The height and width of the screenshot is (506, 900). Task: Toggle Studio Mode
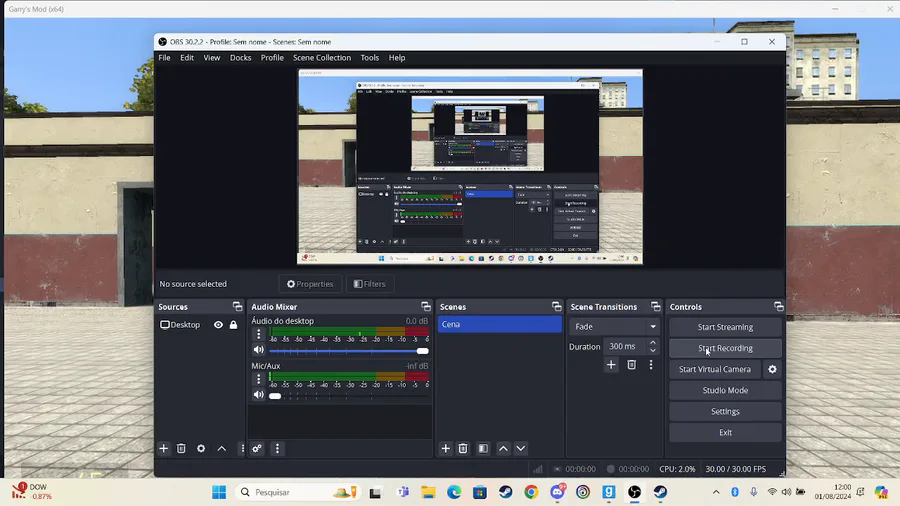click(725, 390)
